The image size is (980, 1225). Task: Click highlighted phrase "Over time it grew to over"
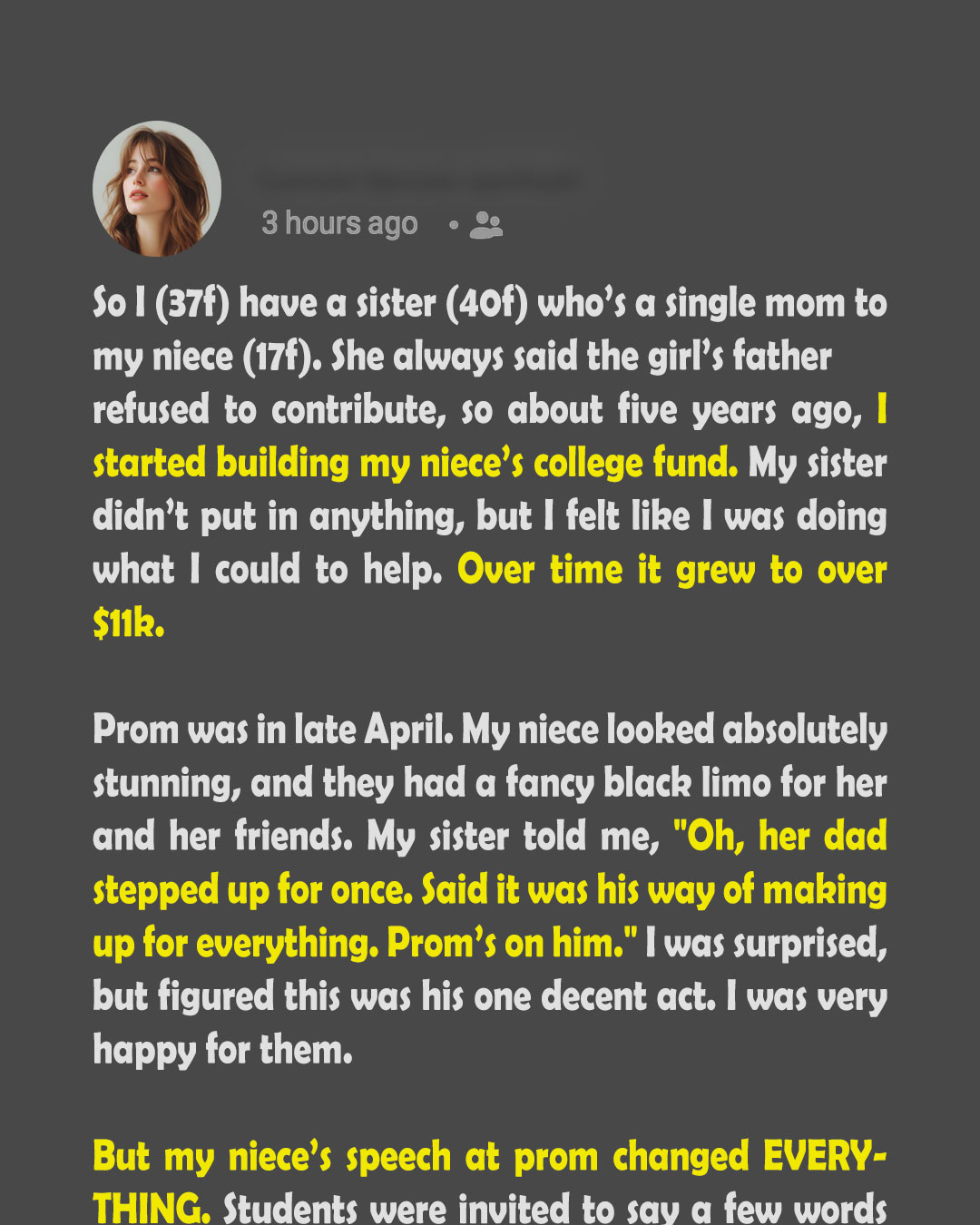[x=672, y=570]
